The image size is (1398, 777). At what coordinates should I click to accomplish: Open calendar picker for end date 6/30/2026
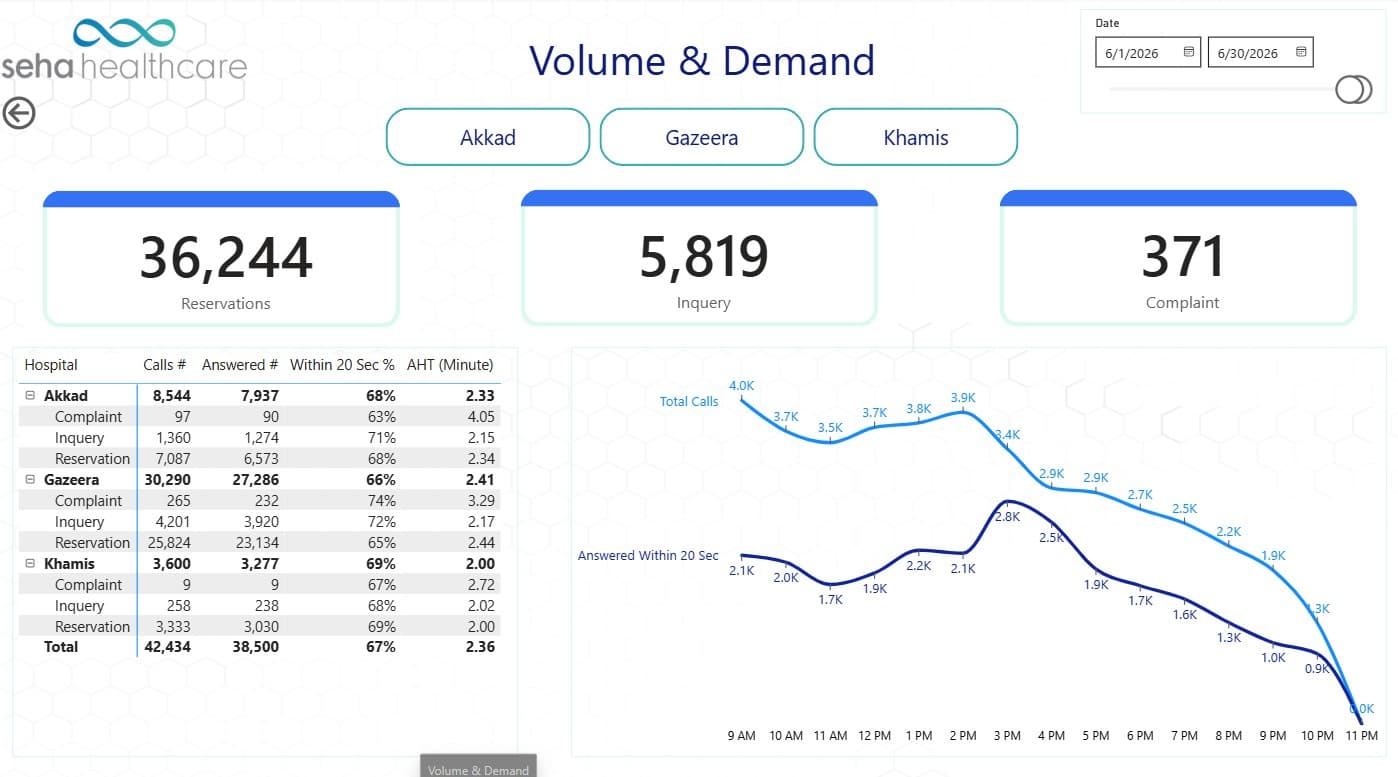1301,52
